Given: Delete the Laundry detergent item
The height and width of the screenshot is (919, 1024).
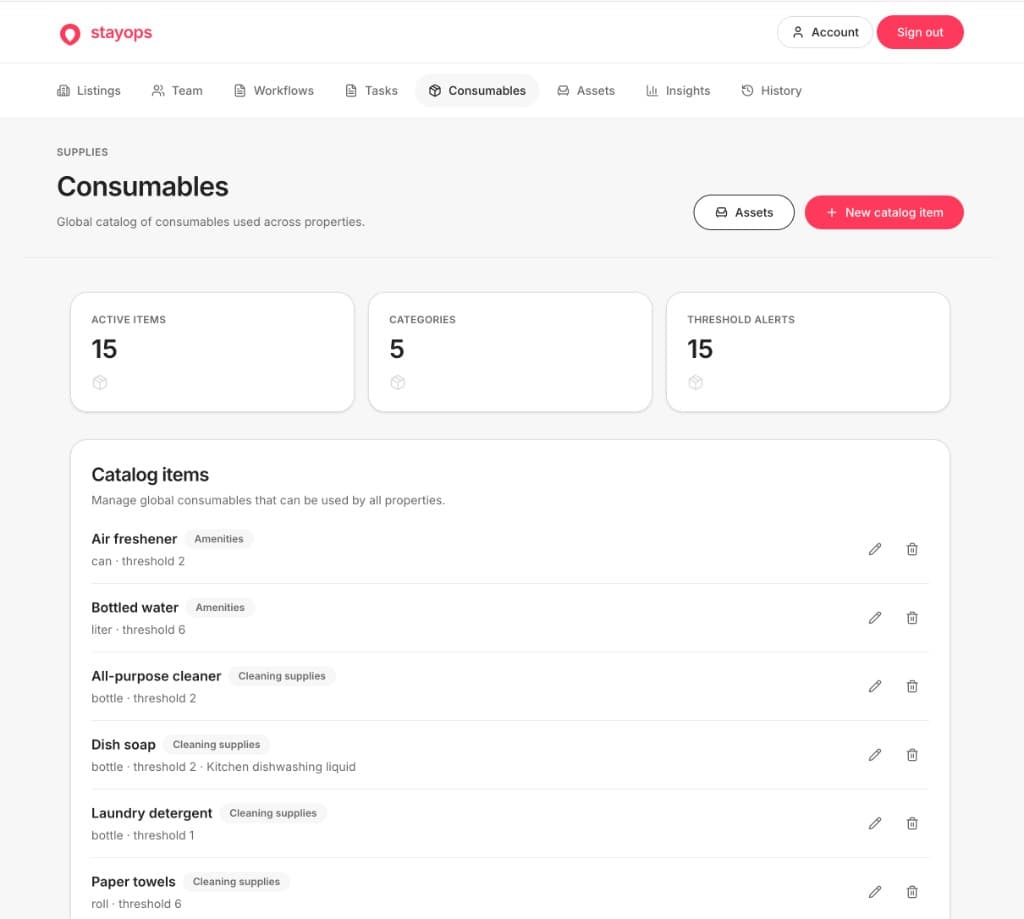Looking at the screenshot, I should (x=912, y=824).
